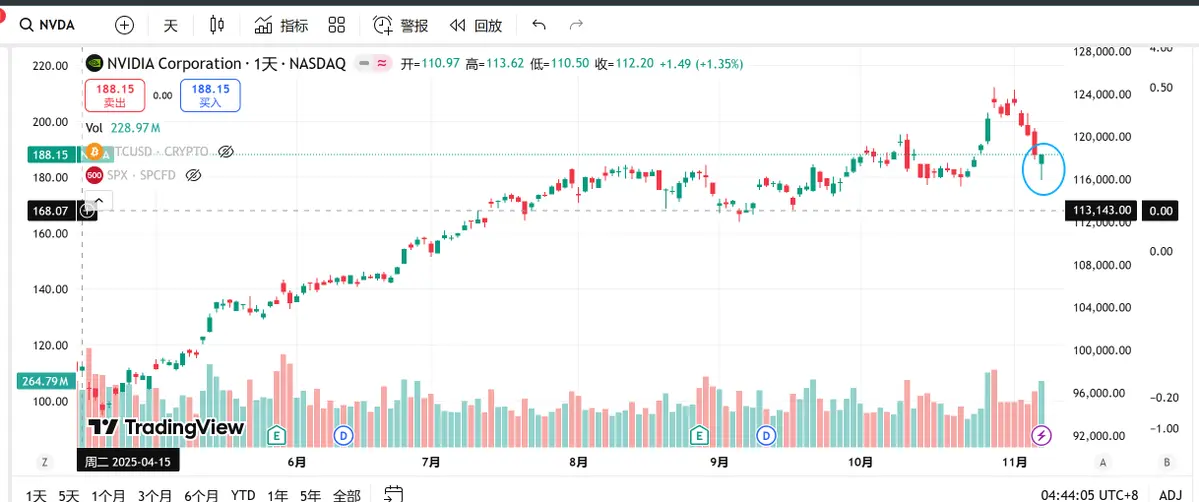The height and width of the screenshot is (502, 1199).
Task: Open the dividend D marker after 9月
Action: click(766, 436)
